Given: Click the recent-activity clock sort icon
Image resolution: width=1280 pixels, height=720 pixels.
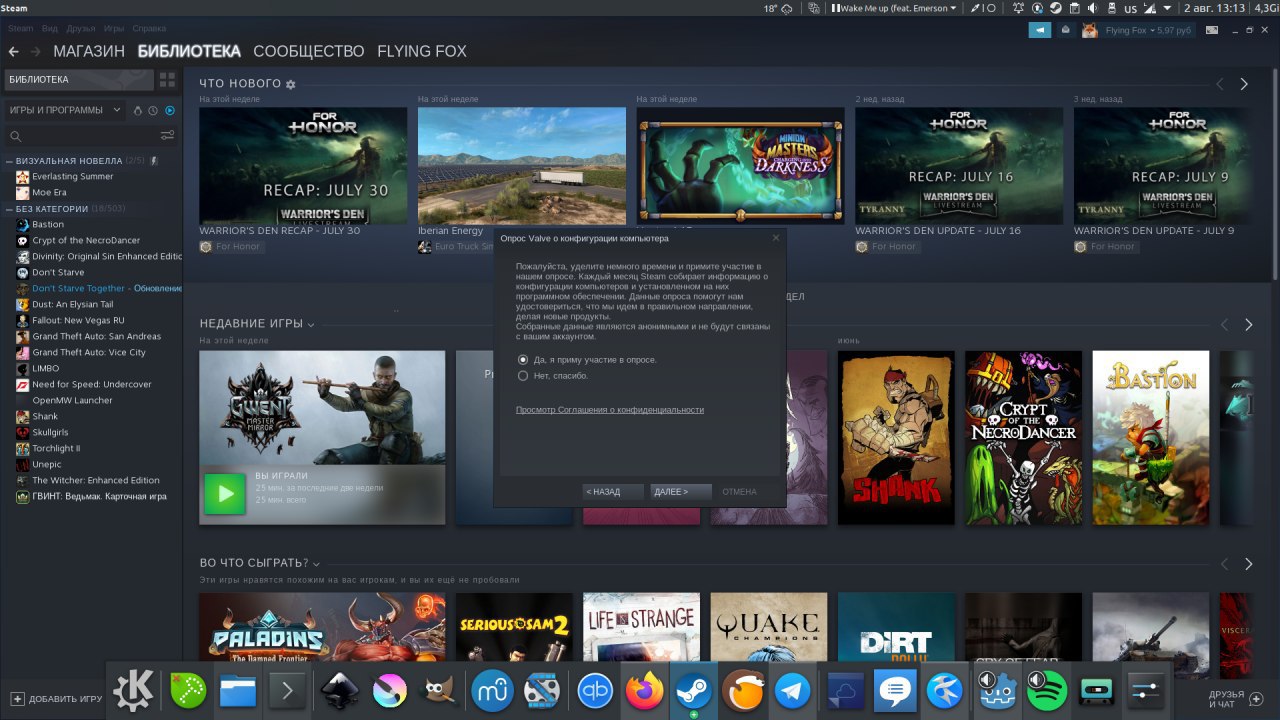Looking at the screenshot, I should [153, 110].
